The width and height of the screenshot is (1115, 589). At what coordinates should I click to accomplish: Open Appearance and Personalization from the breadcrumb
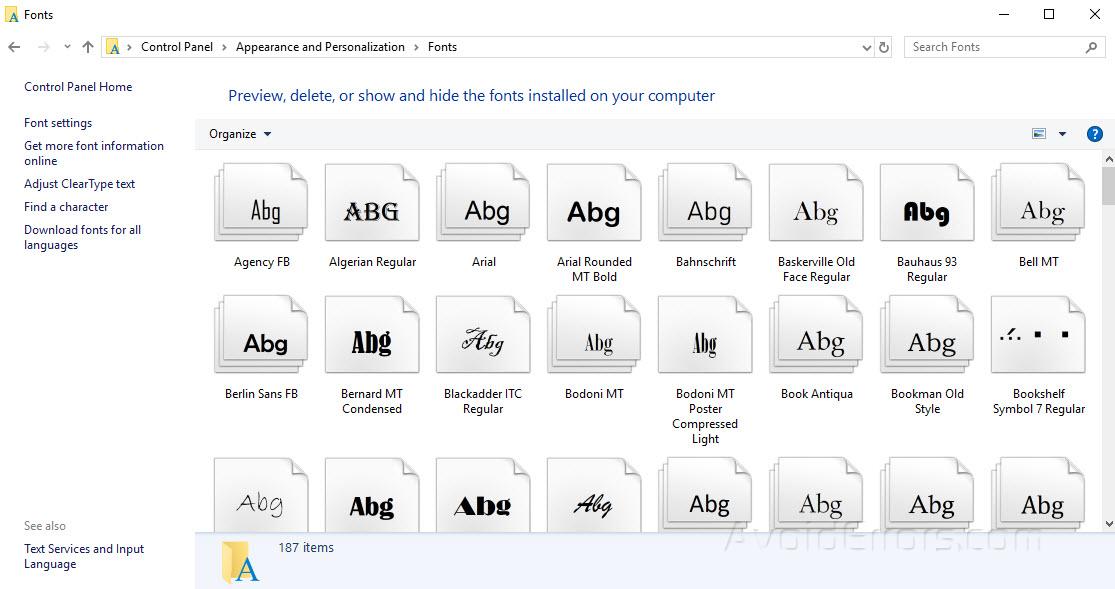(x=320, y=46)
